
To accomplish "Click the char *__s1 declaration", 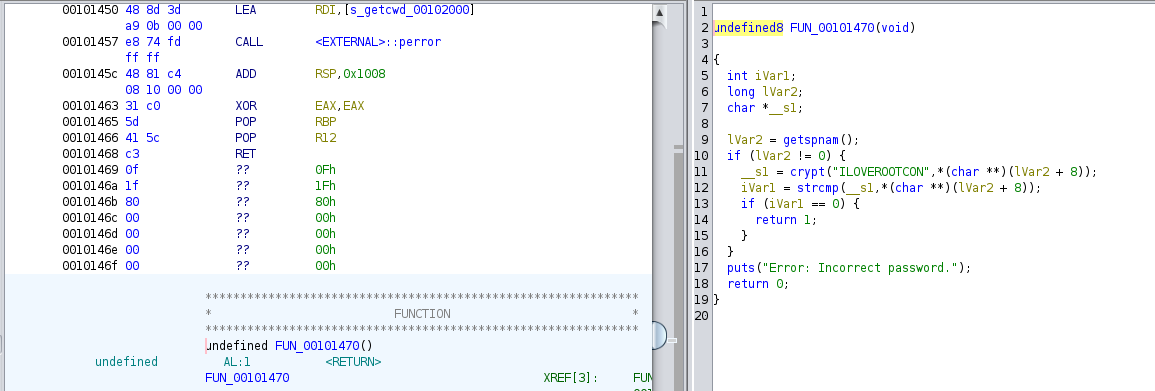I will [x=765, y=108].
